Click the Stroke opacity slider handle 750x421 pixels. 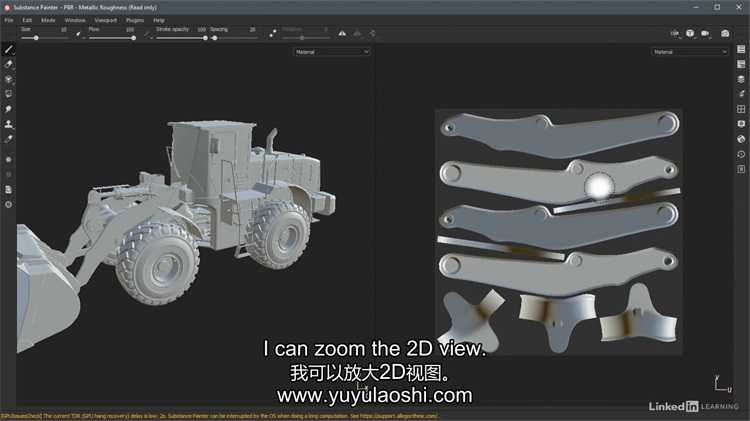pyautogui.click(x=206, y=38)
